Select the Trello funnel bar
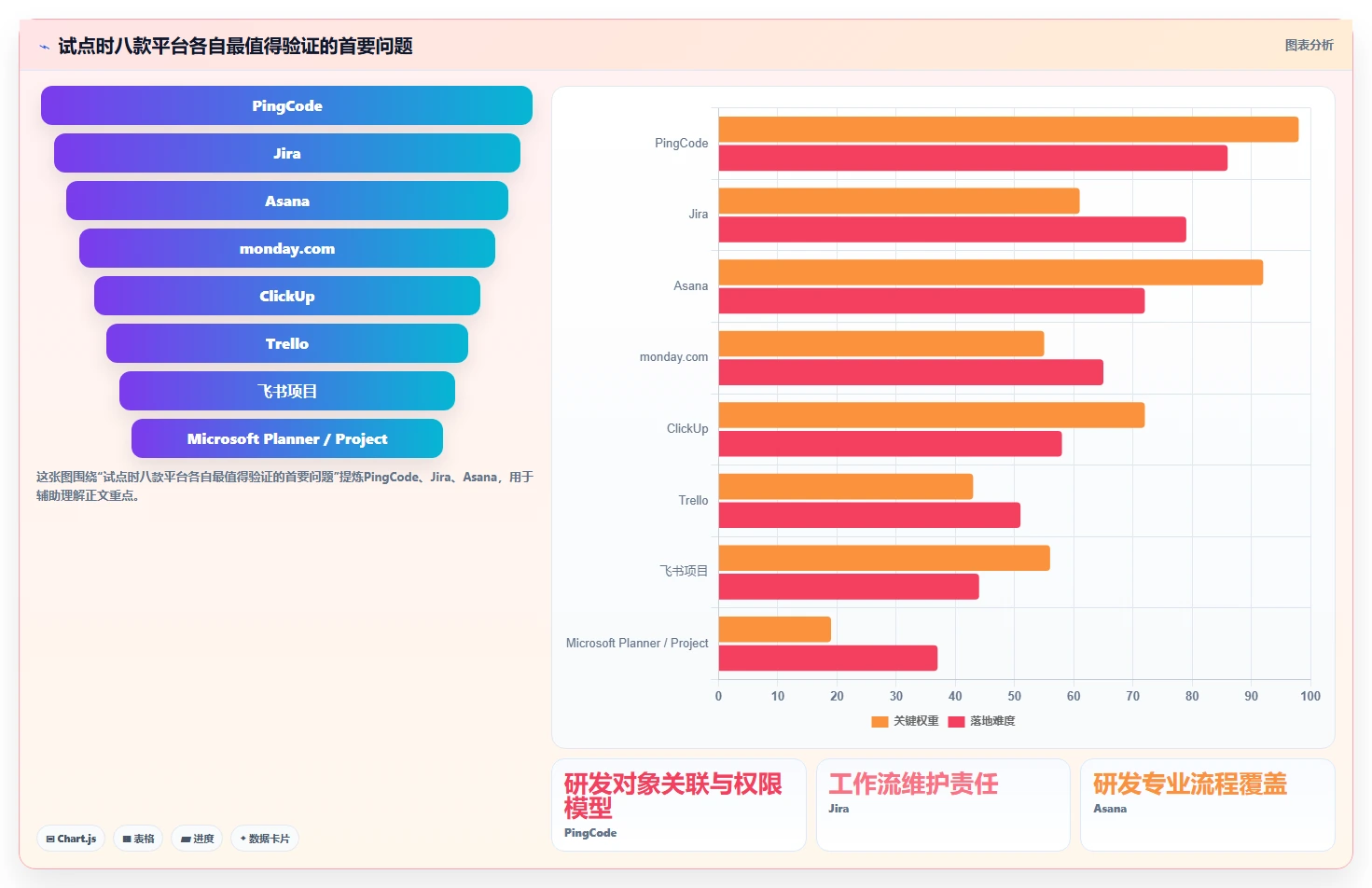This screenshot has width=1372, height=888. (x=286, y=343)
